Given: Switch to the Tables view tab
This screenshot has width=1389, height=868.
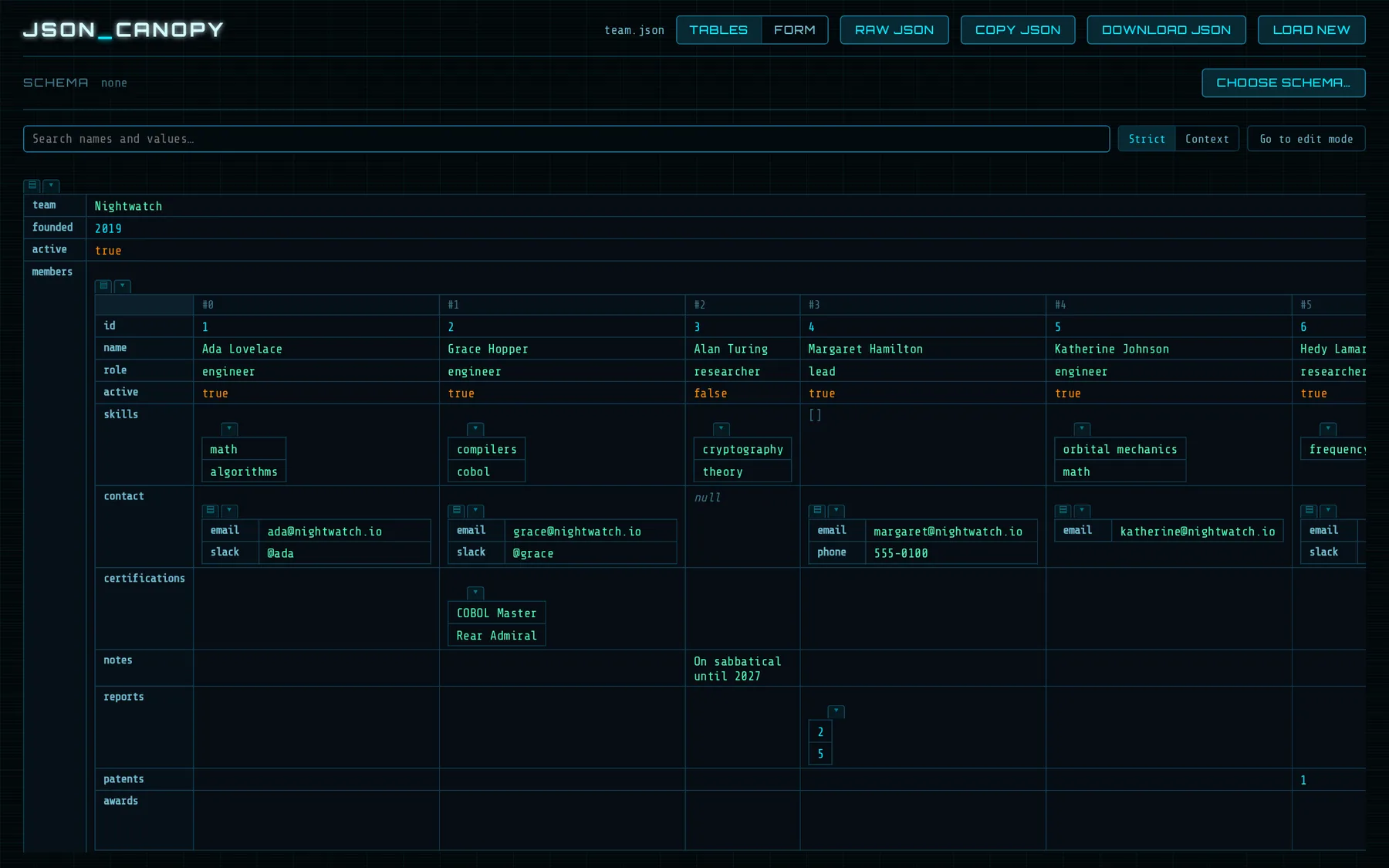Looking at the screenshot, I should coord(718,30).
